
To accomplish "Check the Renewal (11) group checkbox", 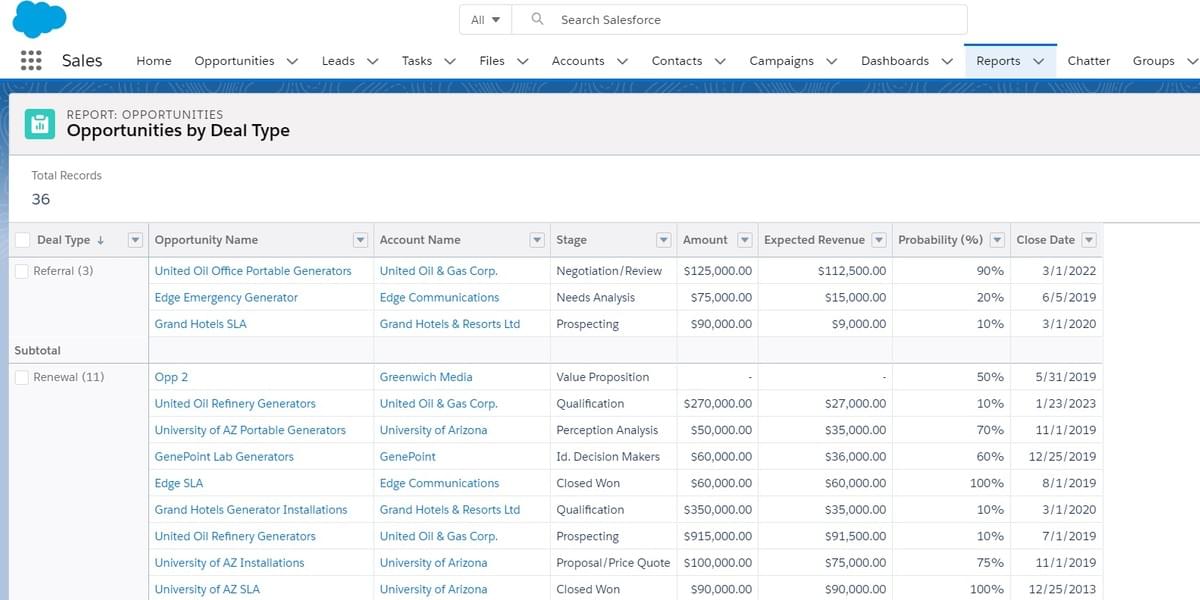I will click(x=22, y=377).
